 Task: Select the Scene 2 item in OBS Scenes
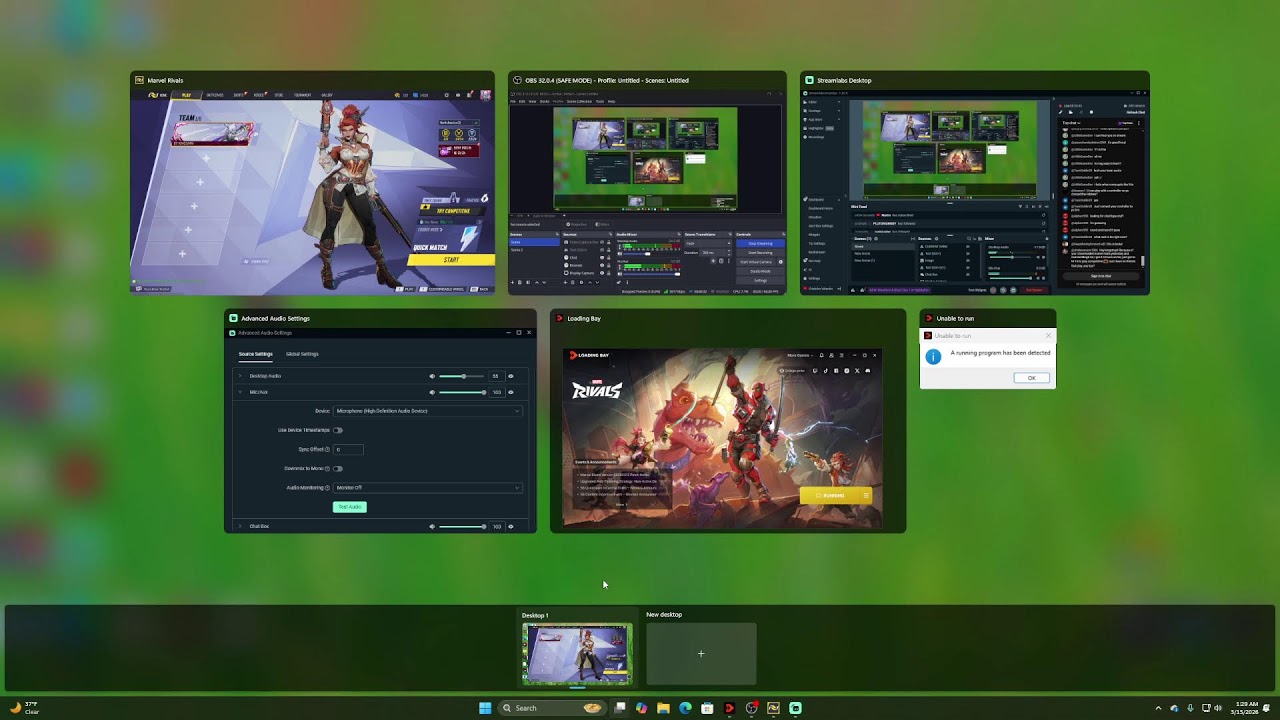click(x=534, y=249)
